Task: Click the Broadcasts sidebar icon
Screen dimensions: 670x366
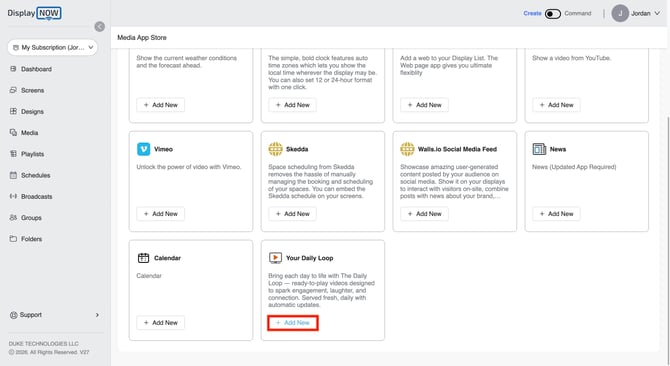Action: click(x=13, y=196)
